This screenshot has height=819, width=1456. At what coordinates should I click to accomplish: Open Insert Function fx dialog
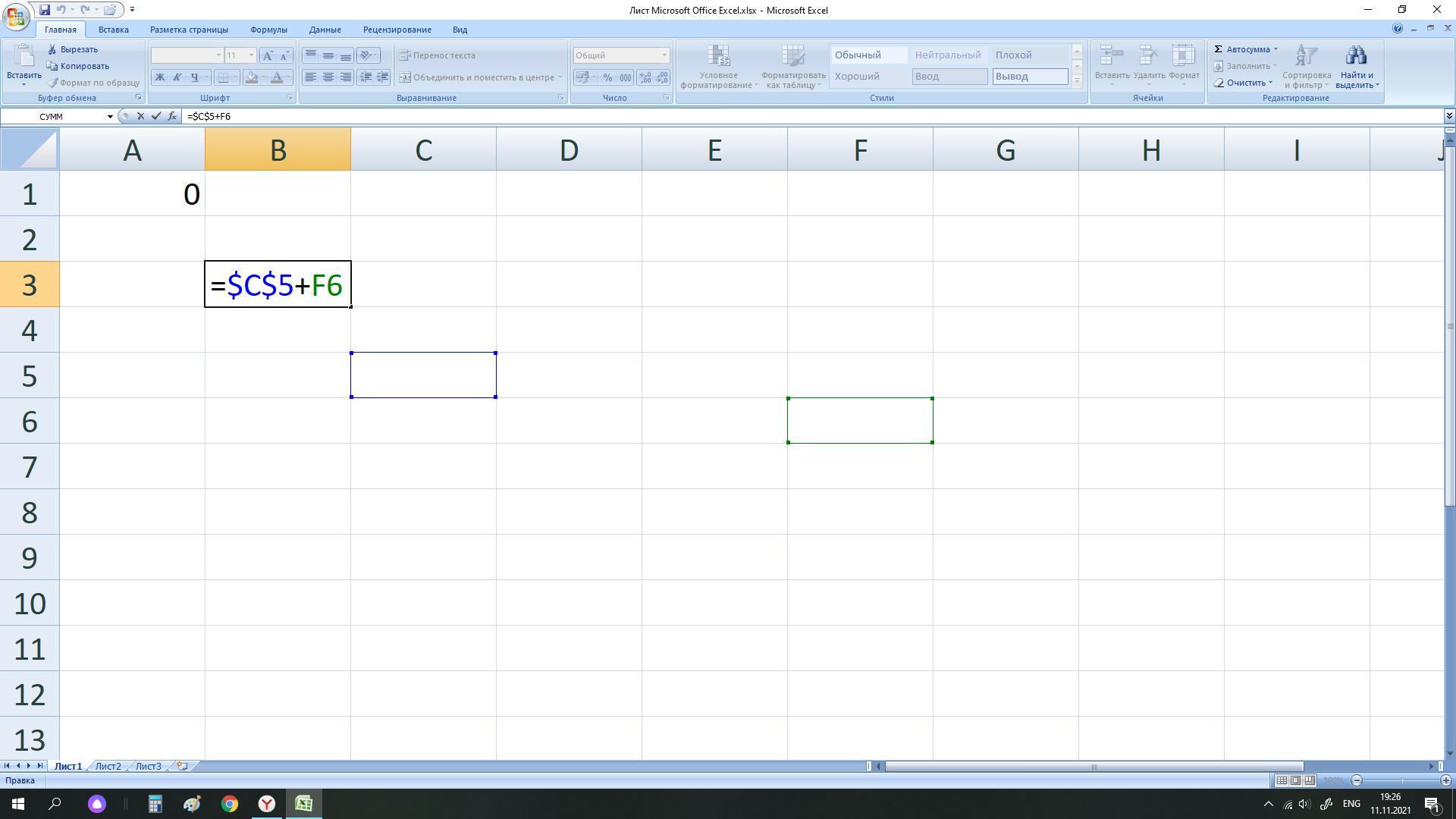[172, 116]
